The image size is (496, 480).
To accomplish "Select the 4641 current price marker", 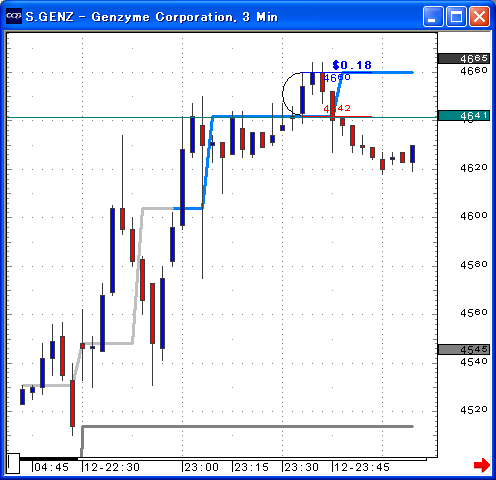I will pos(464,116).
